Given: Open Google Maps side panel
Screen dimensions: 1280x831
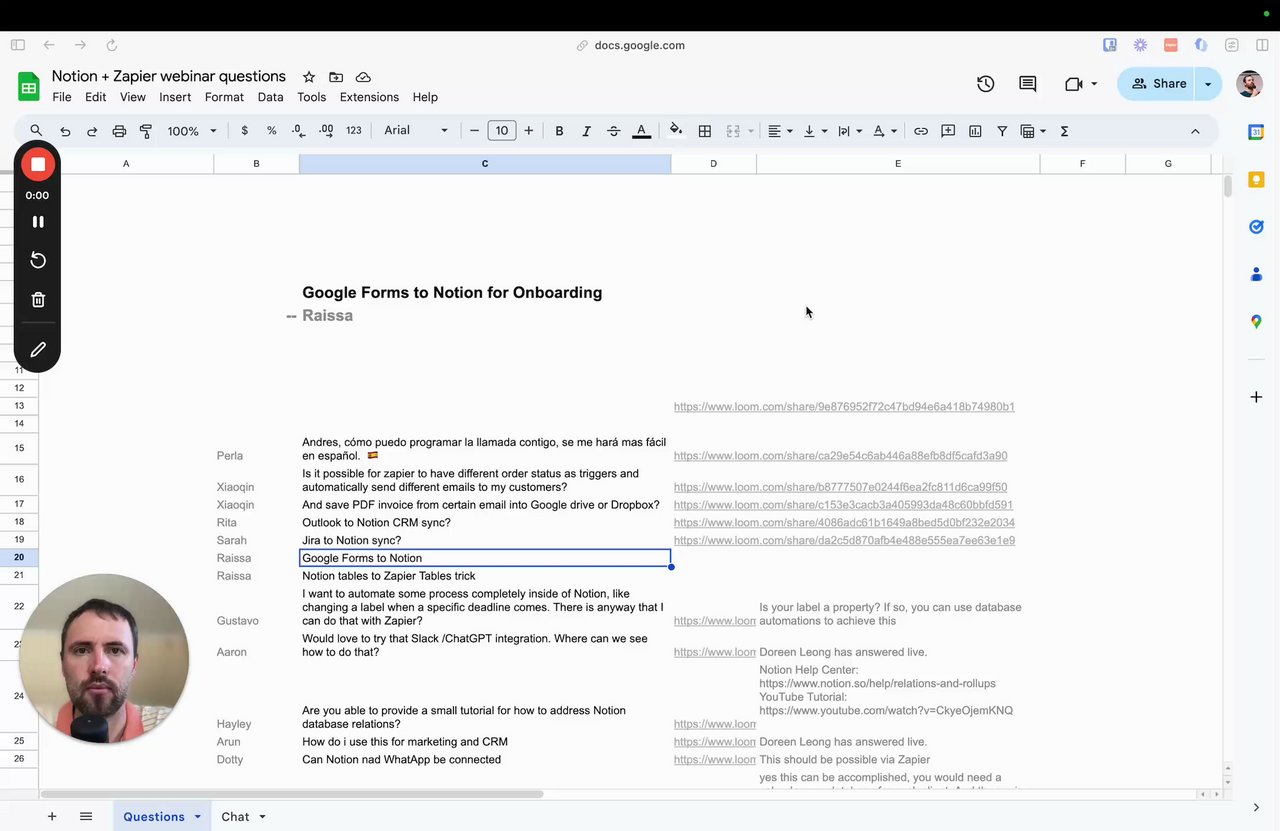Looking at the screenshot, I should click(1256, 322).
